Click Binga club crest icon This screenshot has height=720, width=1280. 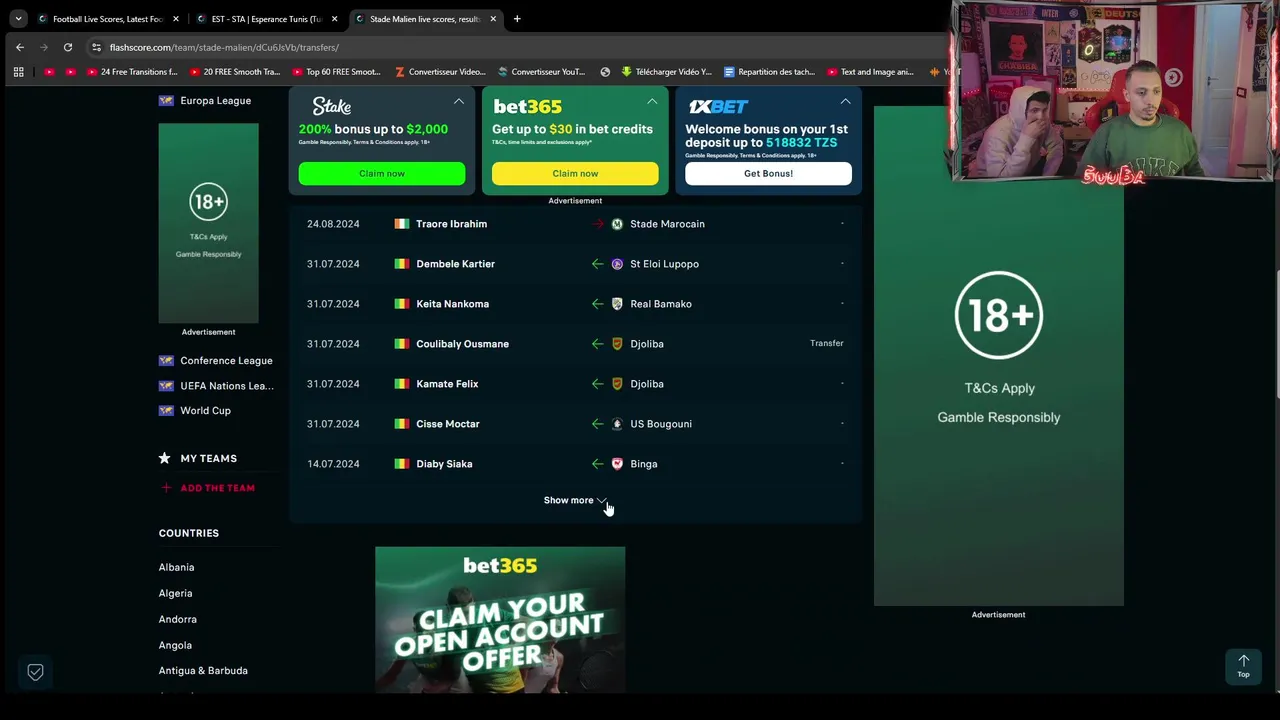pyautogui.click(x=617, y=464)
